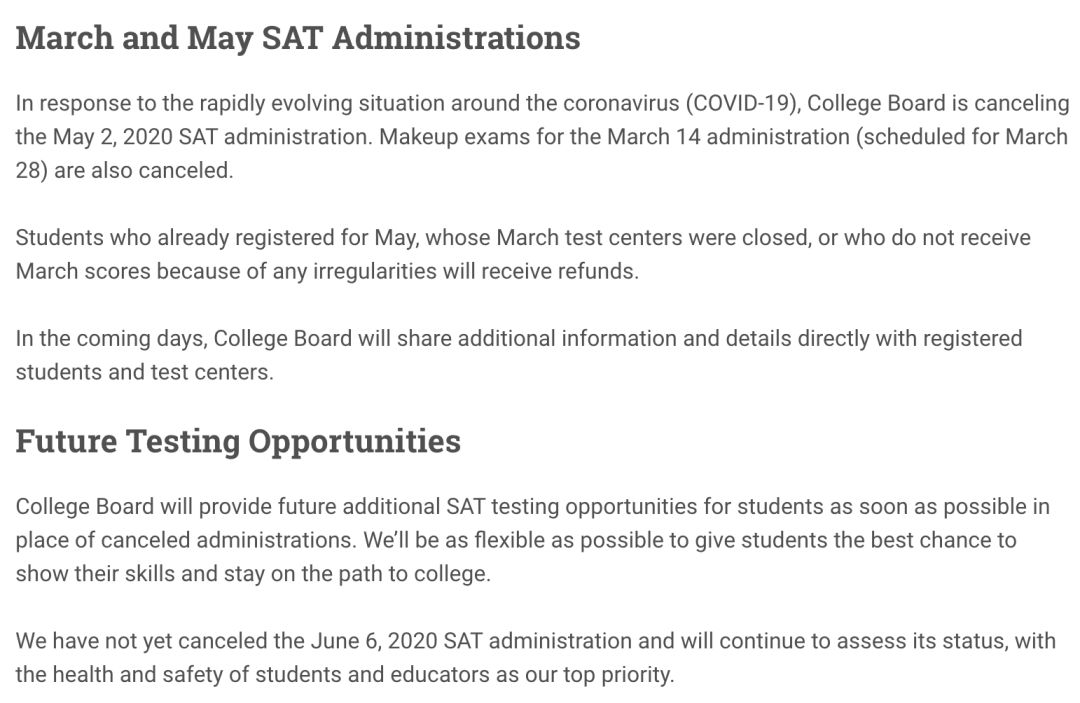Viewport: 1080px width, 703px height.
Task: Click the paragraph starting "College Board will provide"
Action: (x=532, y=540)
